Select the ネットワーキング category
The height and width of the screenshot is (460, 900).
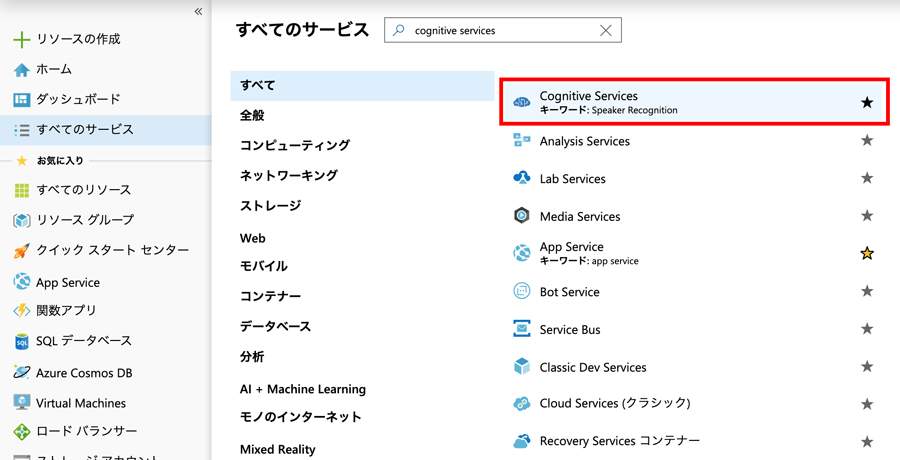(289, 176)
